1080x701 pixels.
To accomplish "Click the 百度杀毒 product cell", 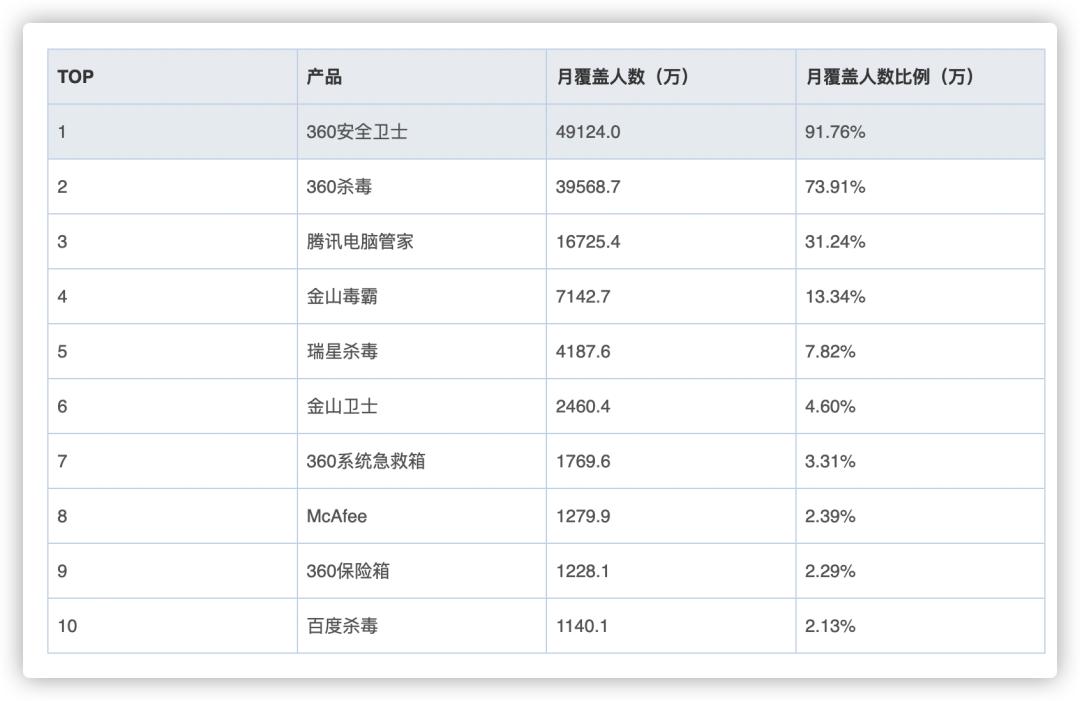I will pyautogui.click(x=340, y=626).
